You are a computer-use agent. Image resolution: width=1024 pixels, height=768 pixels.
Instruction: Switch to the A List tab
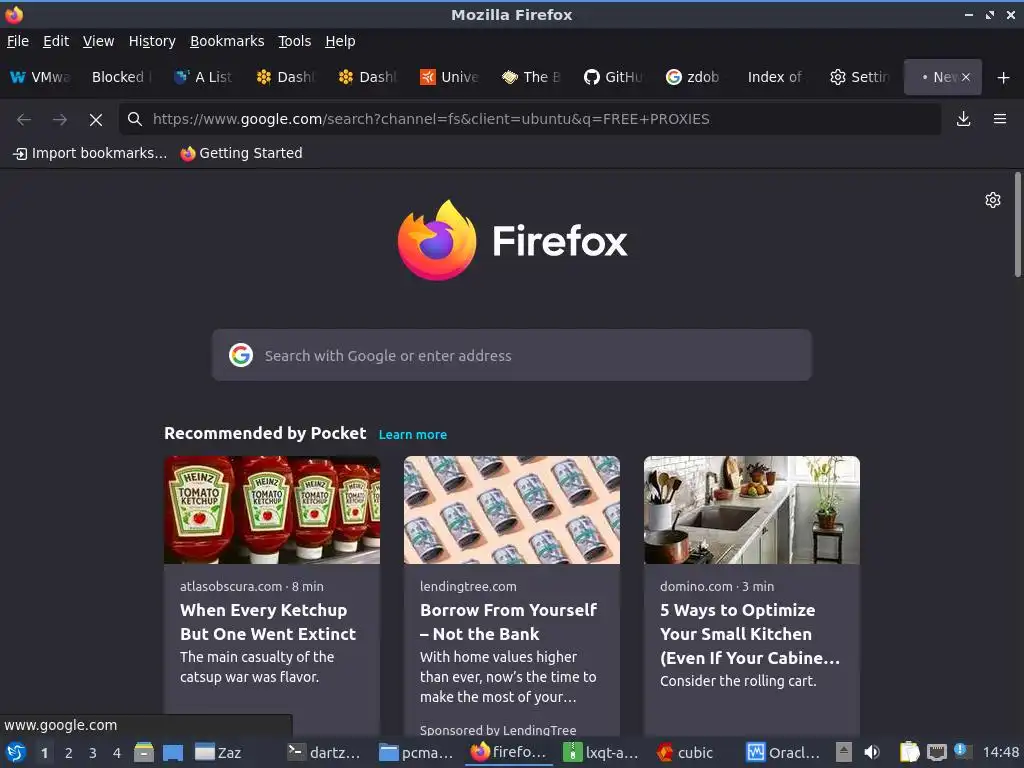[204, 77]
